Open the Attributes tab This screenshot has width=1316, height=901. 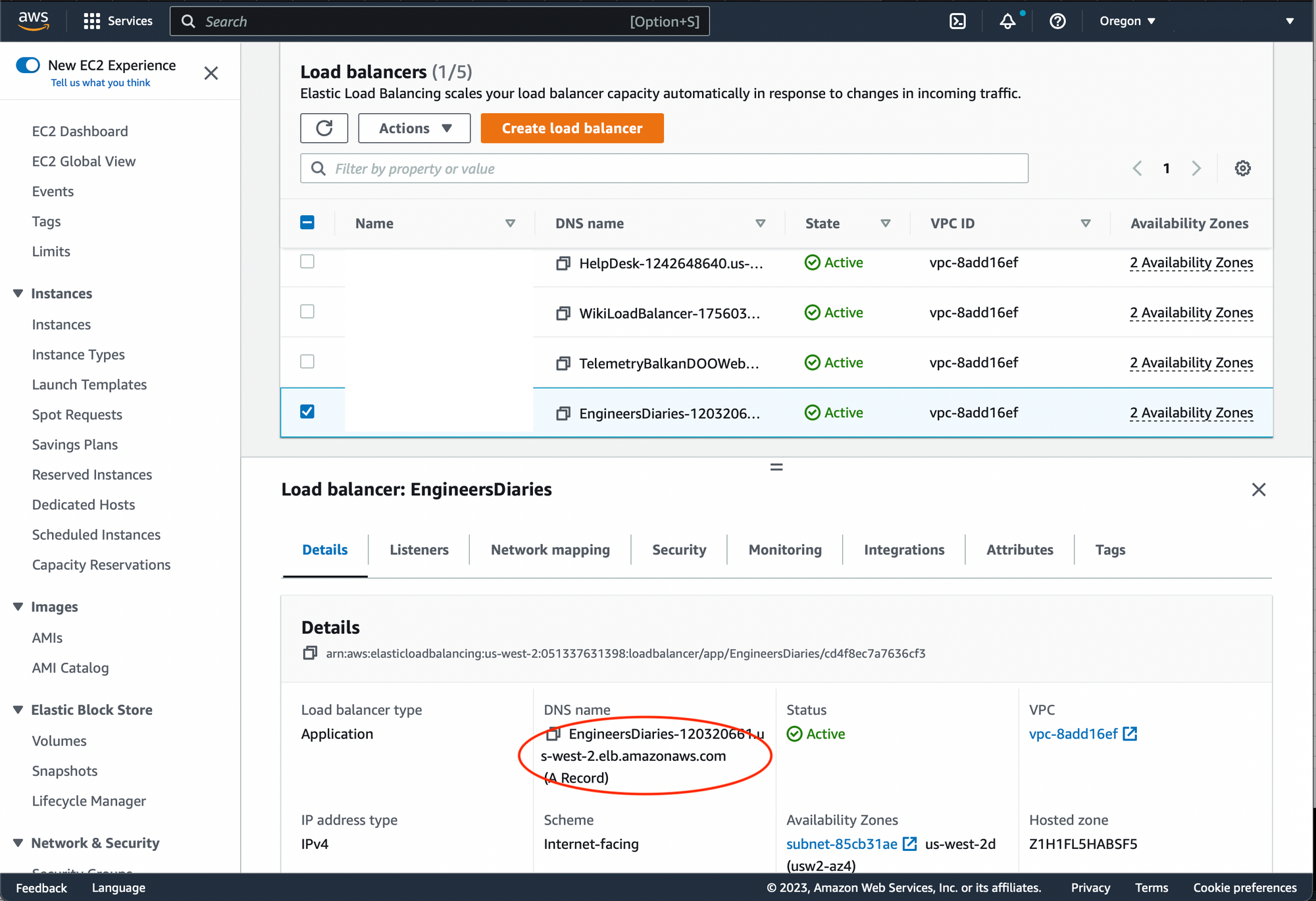click(x=1020, y=550)
